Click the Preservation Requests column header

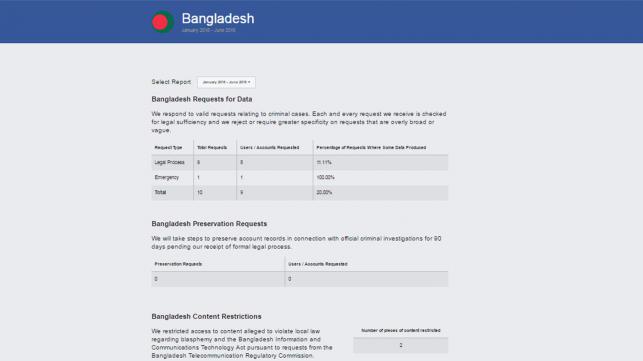[x=178, y=264]
